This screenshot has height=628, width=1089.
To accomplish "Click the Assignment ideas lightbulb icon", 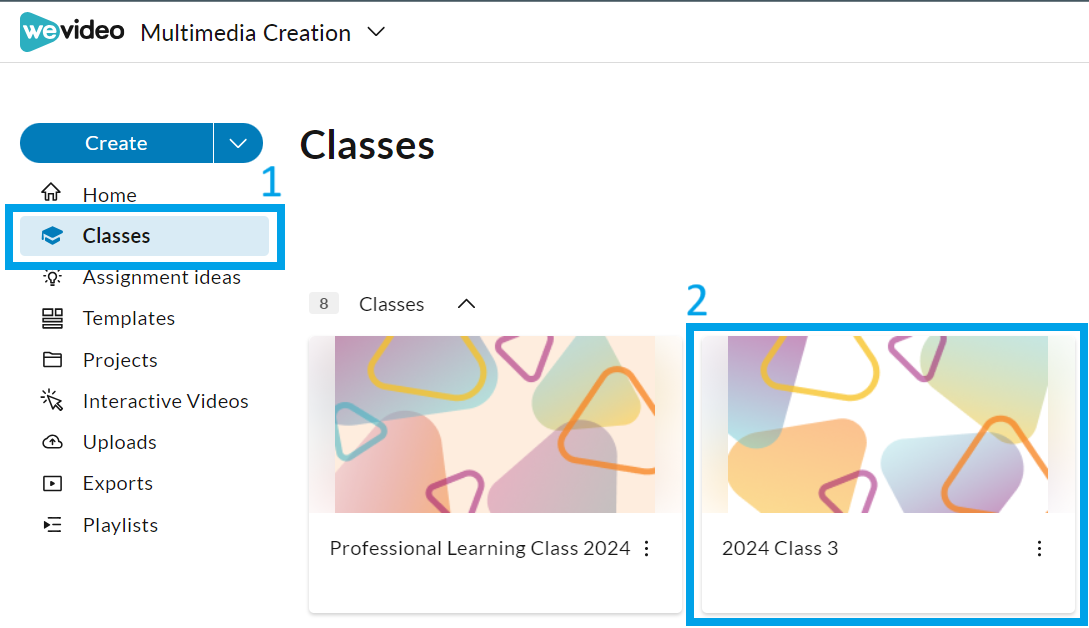I will click(x=51, y=277).
